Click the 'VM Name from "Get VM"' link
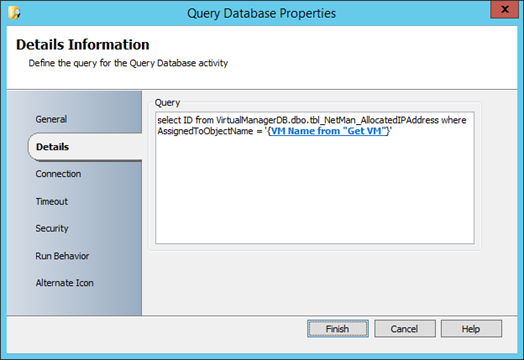524x361 pixels. coord(328,131)
